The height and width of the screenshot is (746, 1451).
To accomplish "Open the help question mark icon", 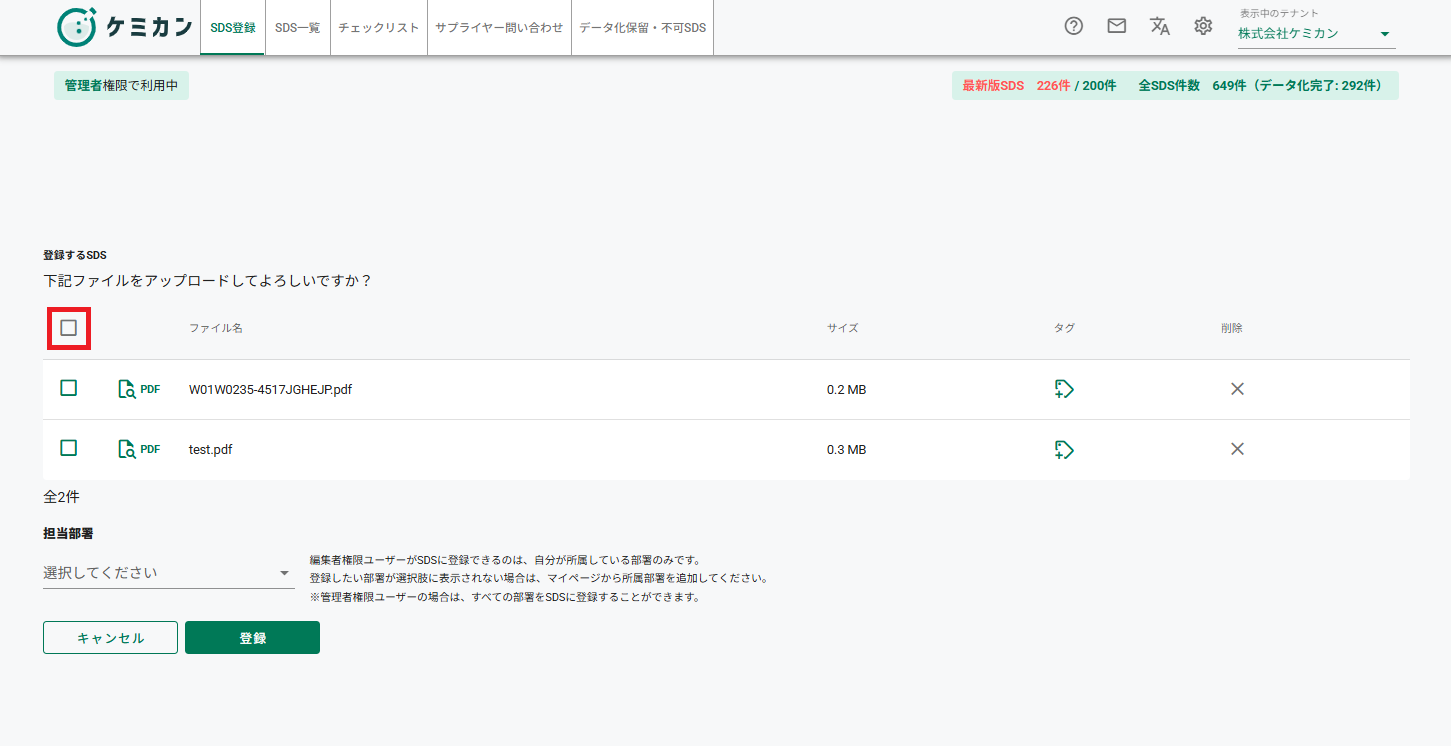I will (x=1073, y=27).
